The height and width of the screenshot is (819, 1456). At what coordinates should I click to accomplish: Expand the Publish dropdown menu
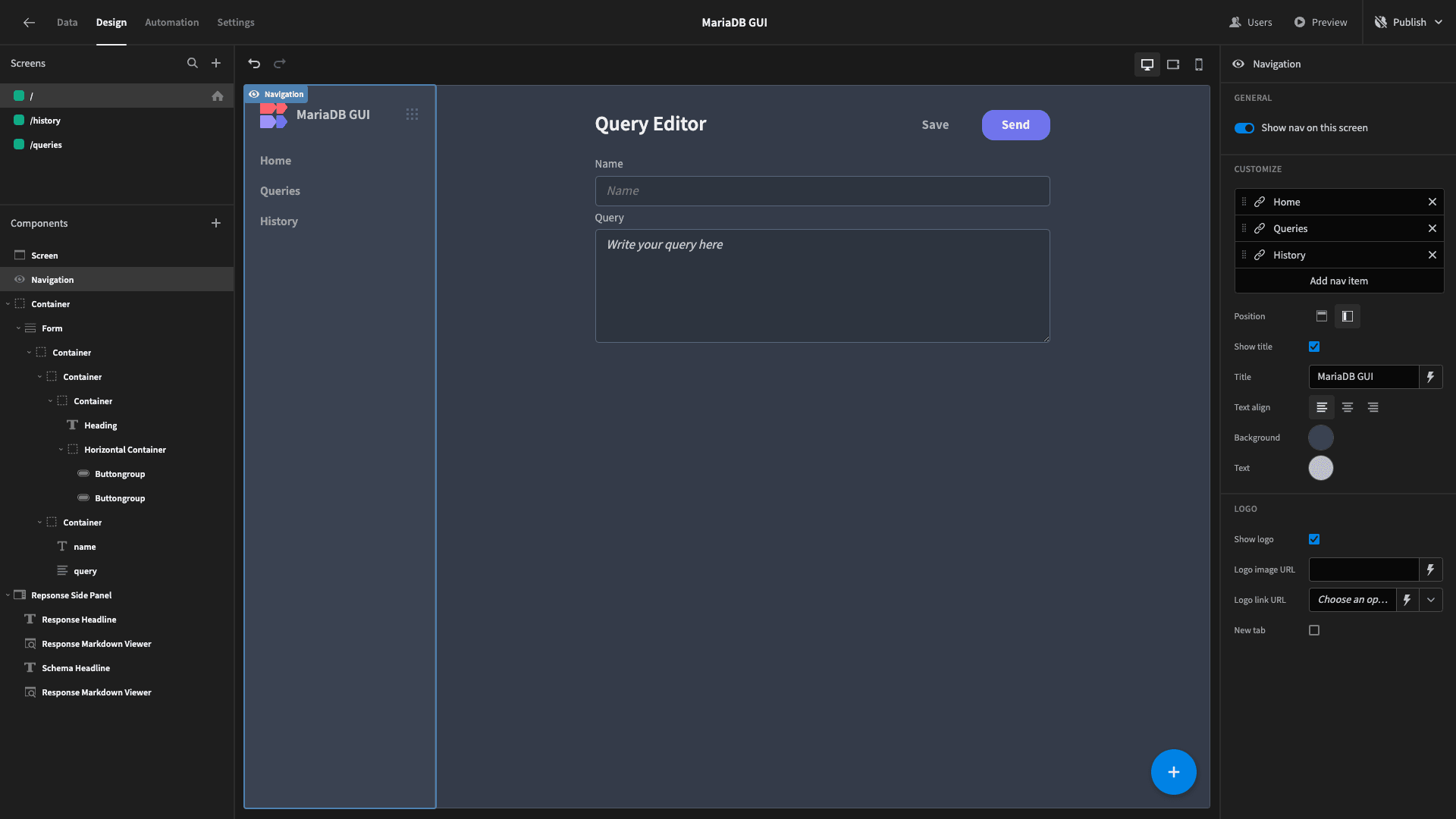pos(1439,23)
